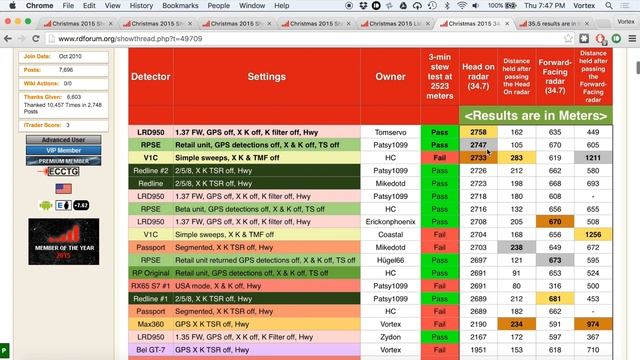Click the 'Results are in Meters' green banner
This screenshot has height=360, width=640.
point(536,116)
